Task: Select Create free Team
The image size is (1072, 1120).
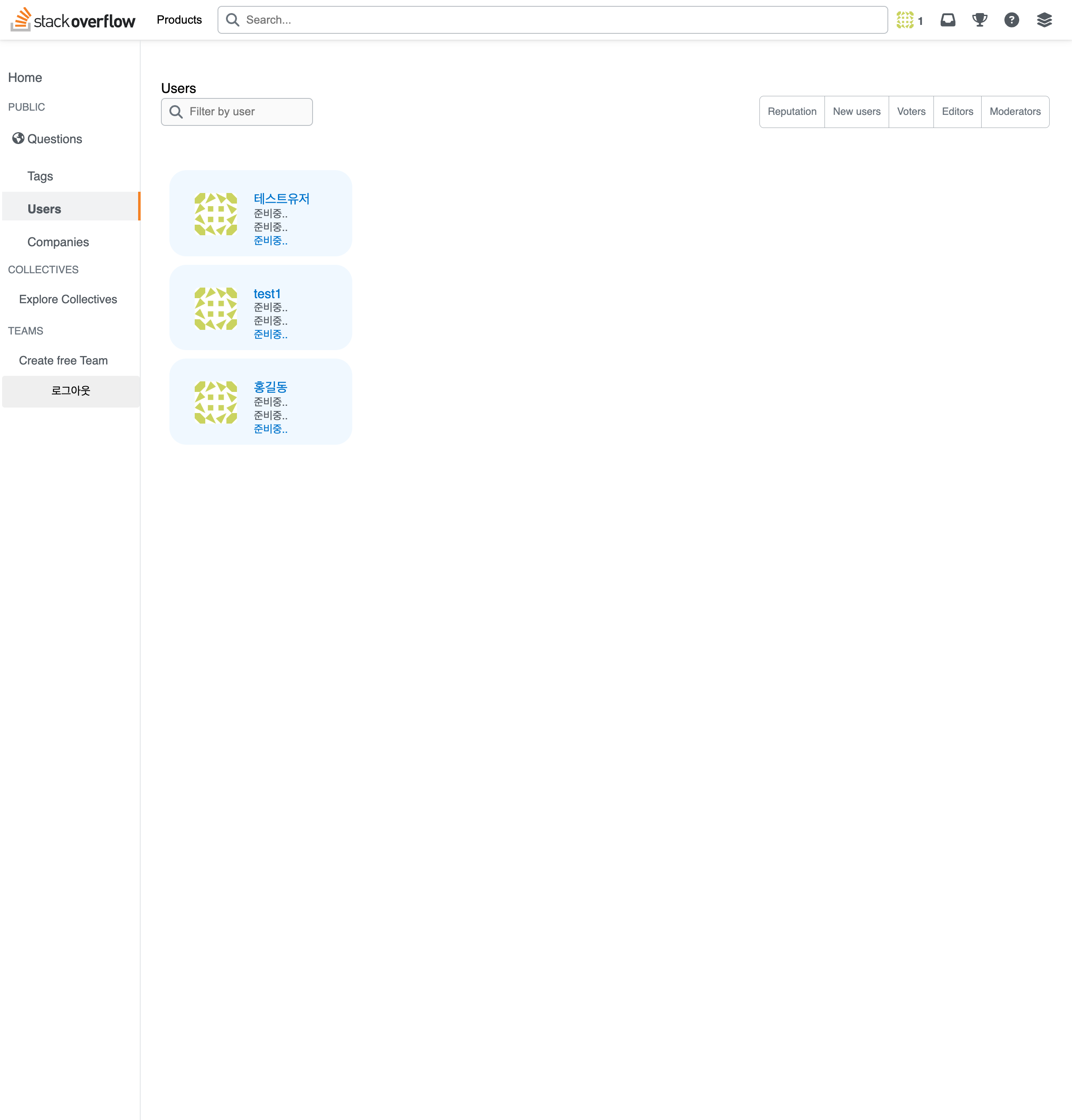Action: coord(63,361)
